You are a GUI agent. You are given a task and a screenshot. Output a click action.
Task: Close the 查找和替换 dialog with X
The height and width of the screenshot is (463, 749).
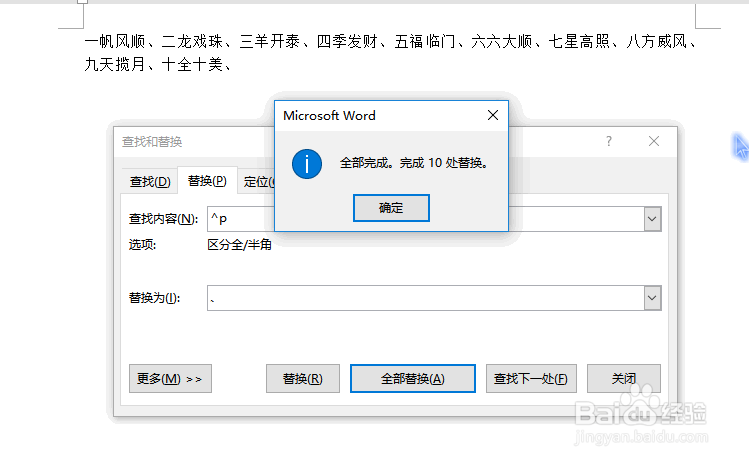click(654, 141)
